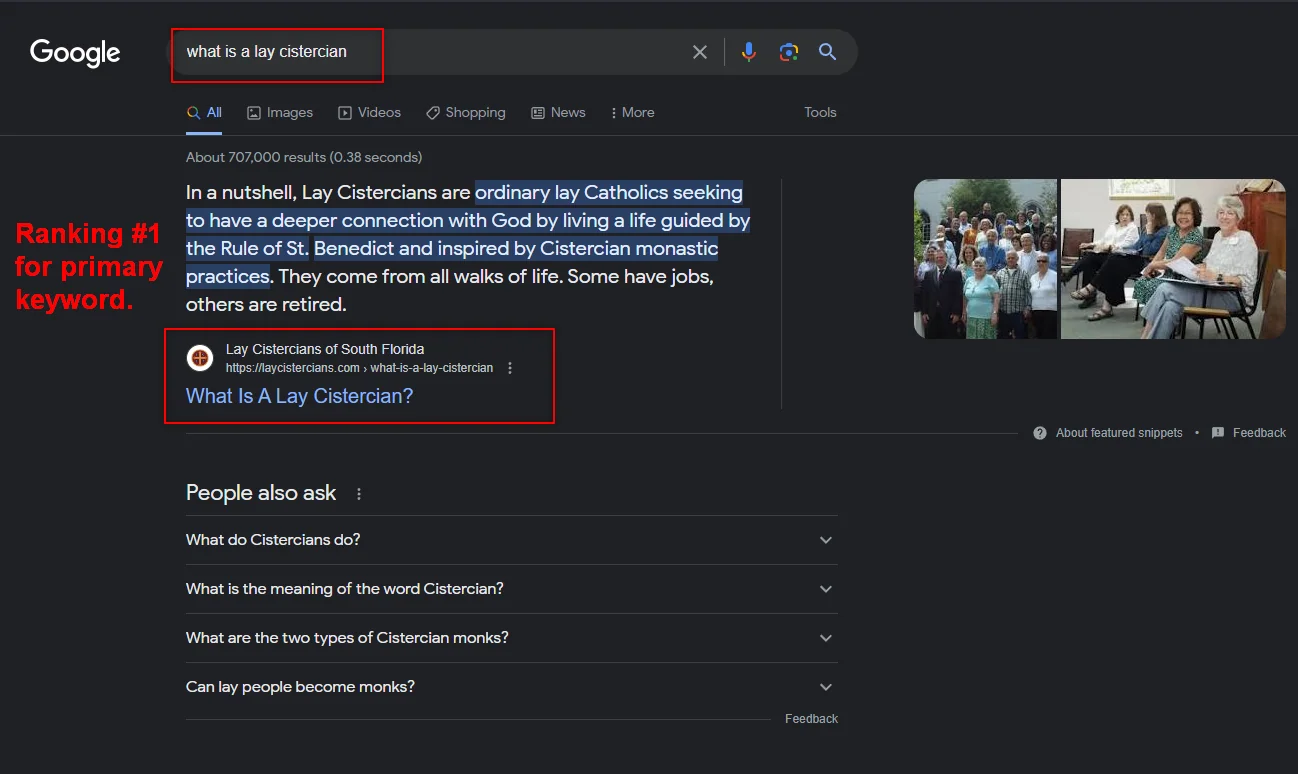Expand 'Can lay people become monks?' question
This screenshot has height=774, width=1298.
click(511, 687)
